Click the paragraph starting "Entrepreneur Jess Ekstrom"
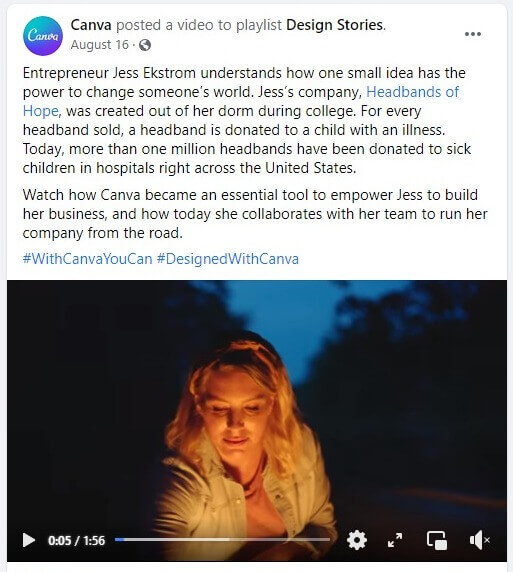 pyautogui.click(x=247, y=120)
